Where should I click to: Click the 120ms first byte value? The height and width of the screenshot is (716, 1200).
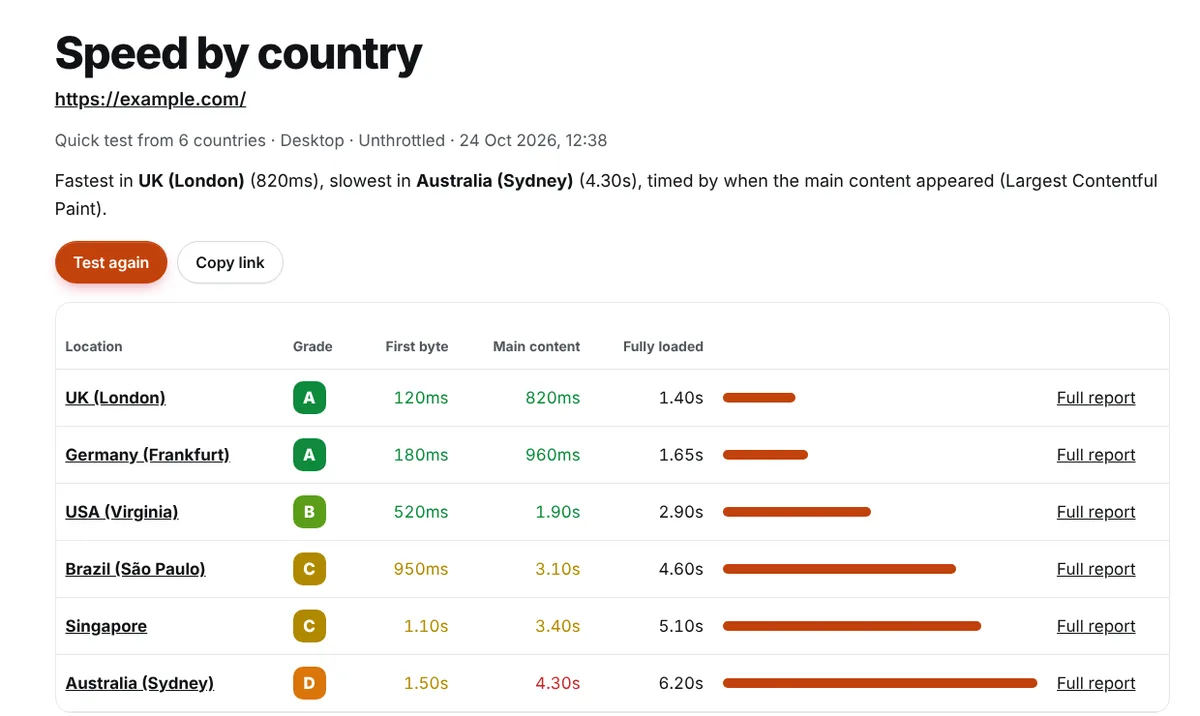pyautogui.click(x=421, y=398)
